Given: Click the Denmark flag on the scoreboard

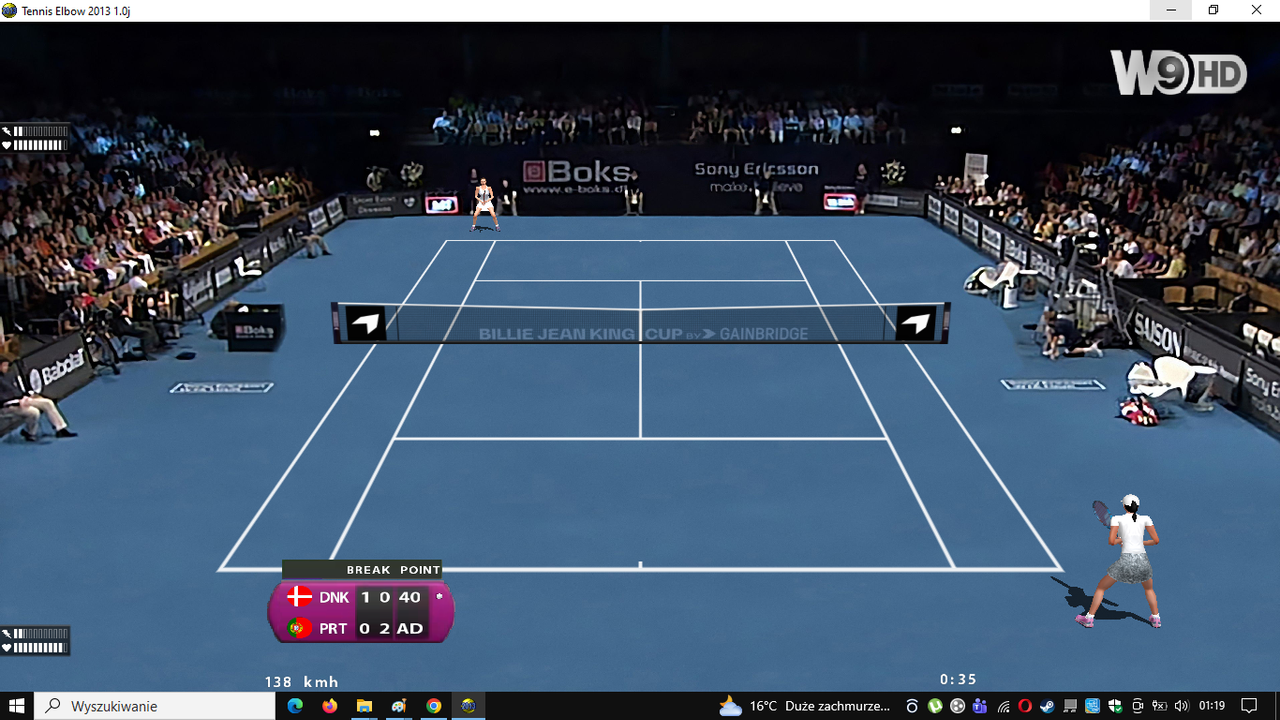Looking at the screenshot, I should [299, 597].
